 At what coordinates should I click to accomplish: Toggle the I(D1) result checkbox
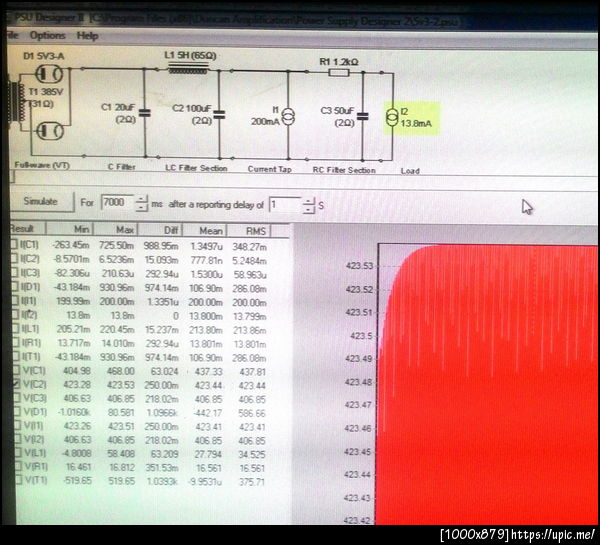pyautogui.click(x=15, y=286)
